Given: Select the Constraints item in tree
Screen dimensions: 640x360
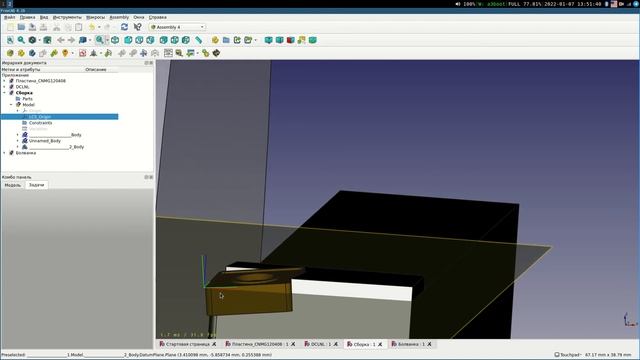Looking at the screenshot, I should click(x=40, y=123).
